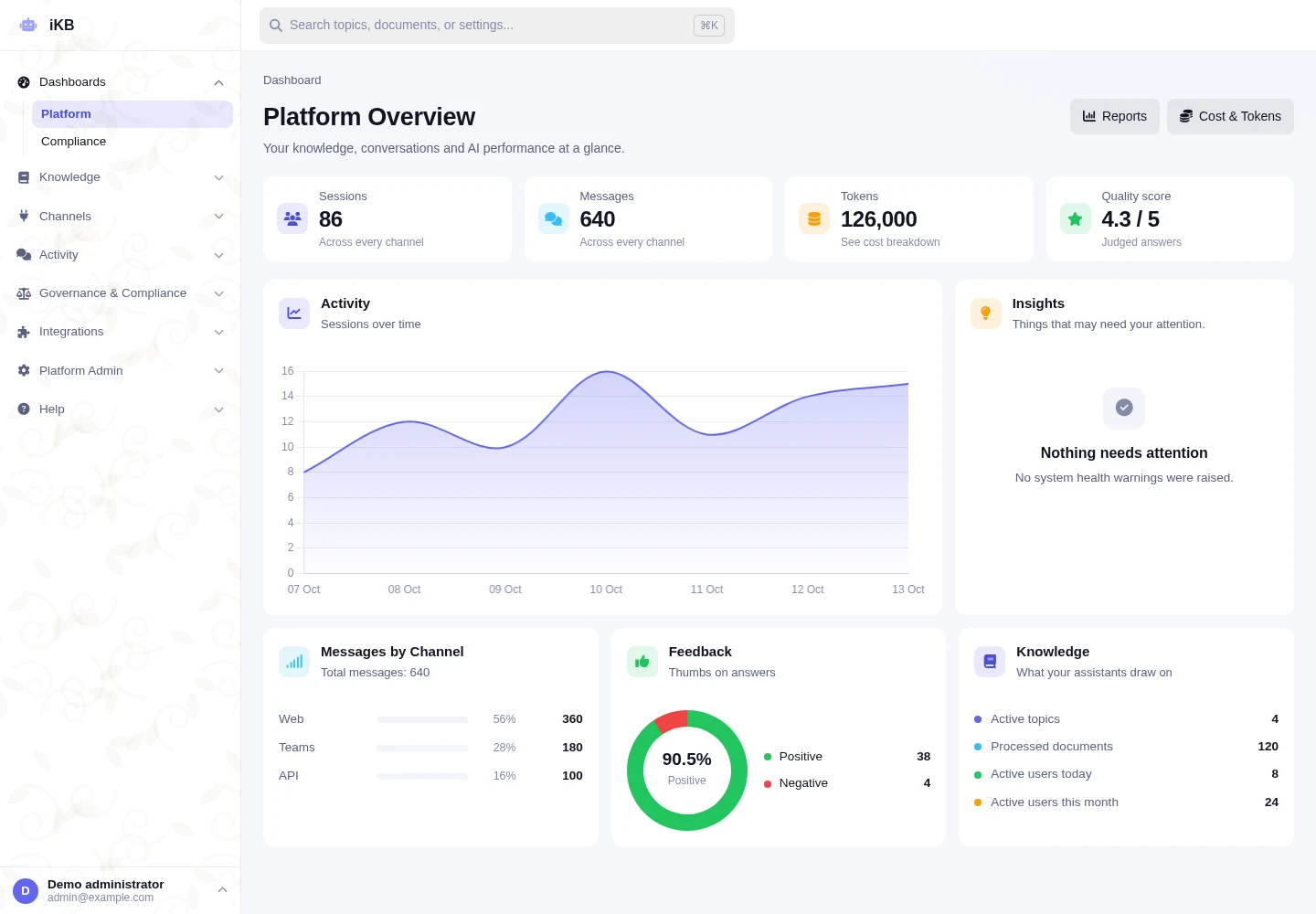Click the Processed documents row
The width and height of the screenshot is (1316, 914).
point(1126,747)
